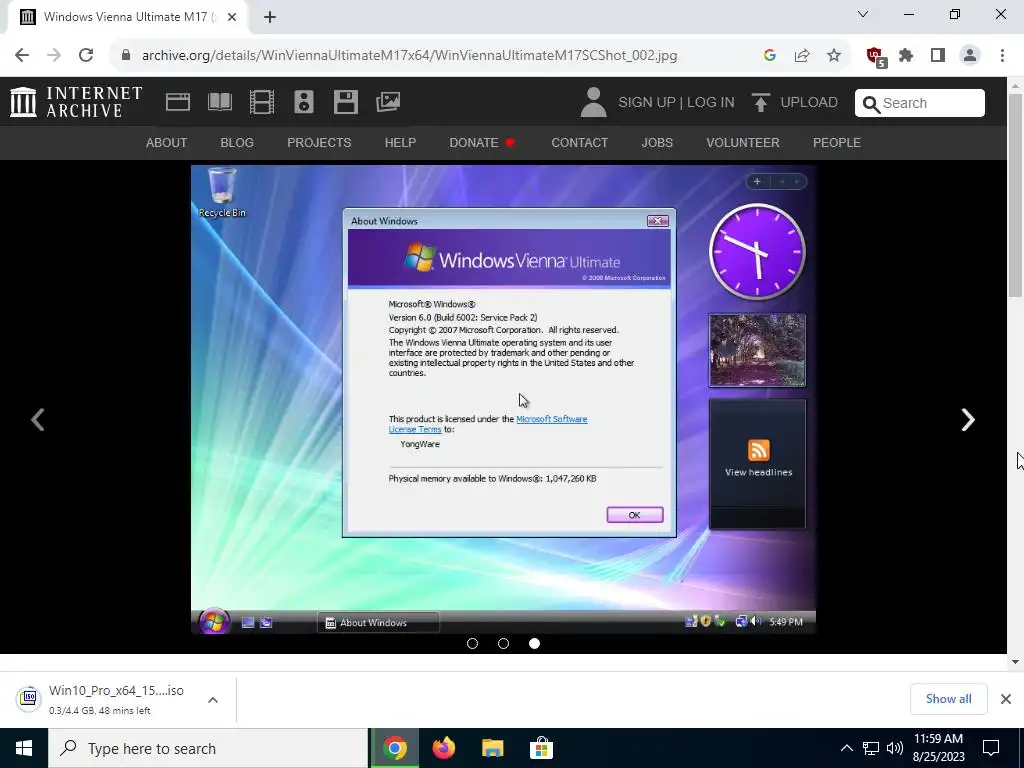Select the first carousel dot
The image size is (1024, 768).
(472, 643)
